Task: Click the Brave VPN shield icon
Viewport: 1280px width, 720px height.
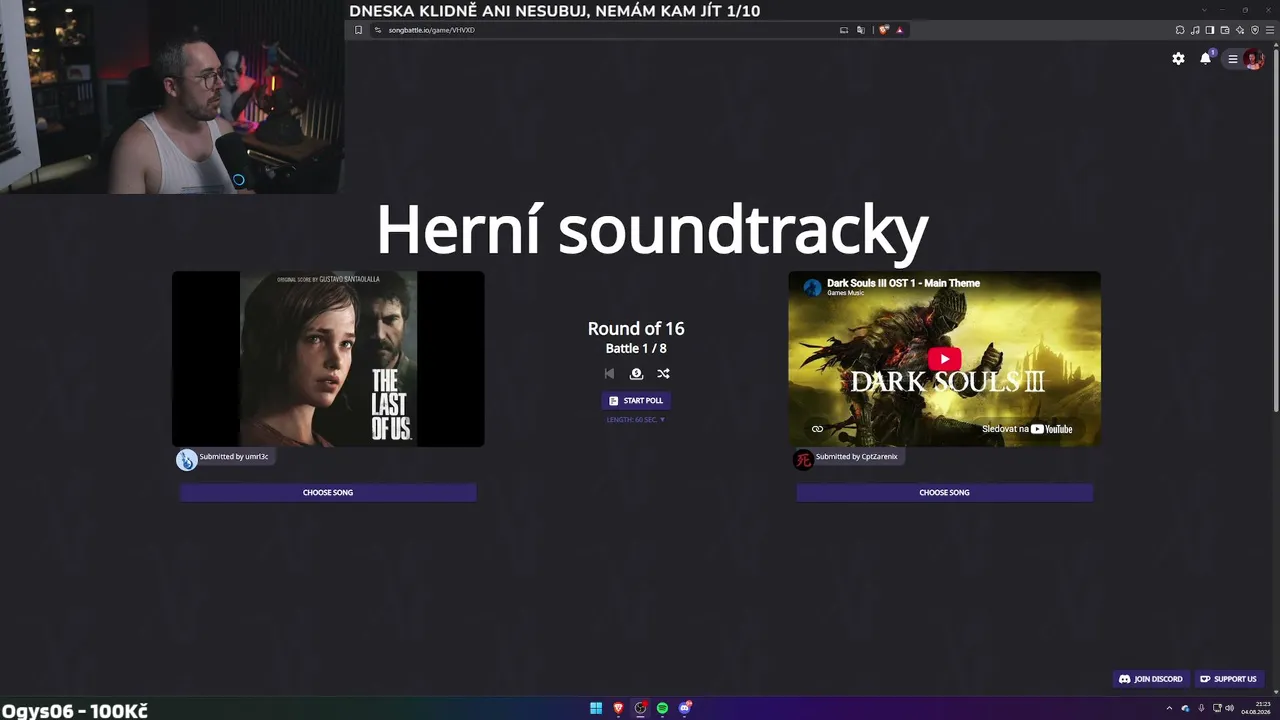Action: [x=1255, y=30]
